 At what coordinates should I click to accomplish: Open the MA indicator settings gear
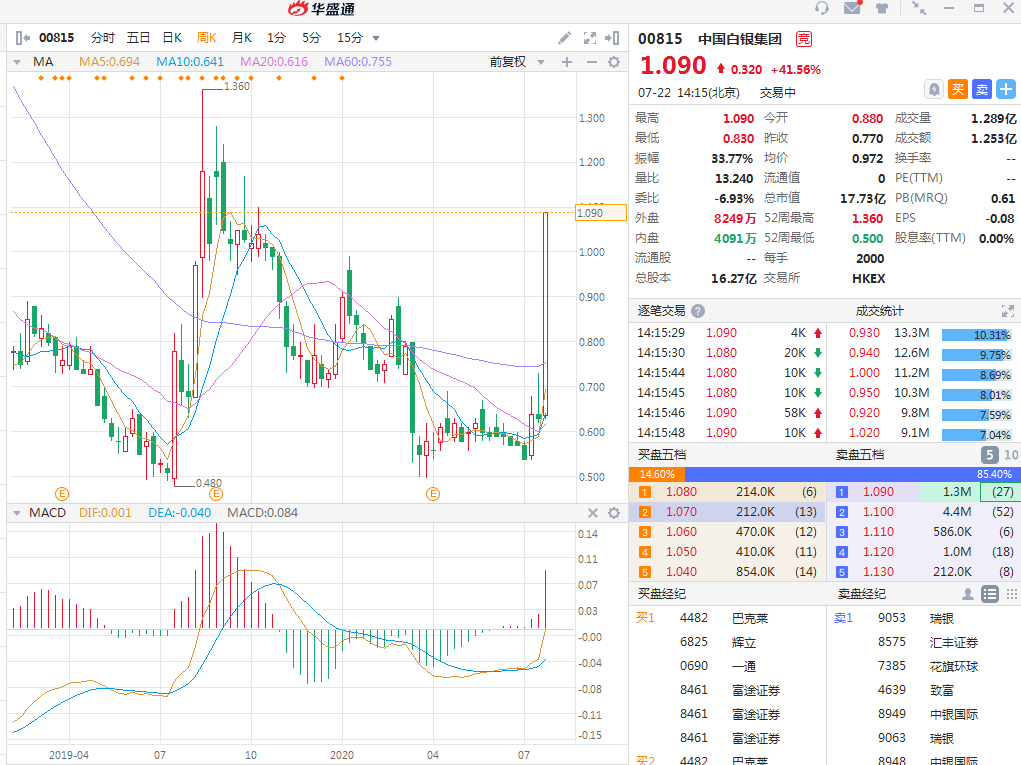pos(614,62)
